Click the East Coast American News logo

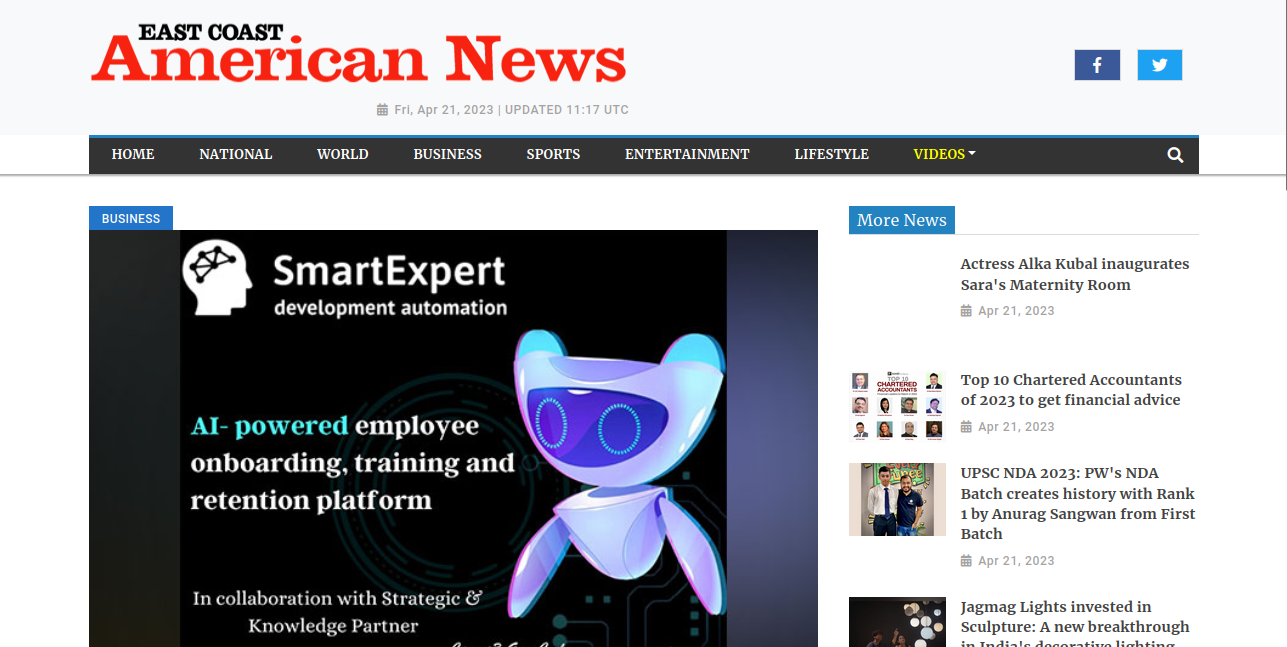coord(358,55)
